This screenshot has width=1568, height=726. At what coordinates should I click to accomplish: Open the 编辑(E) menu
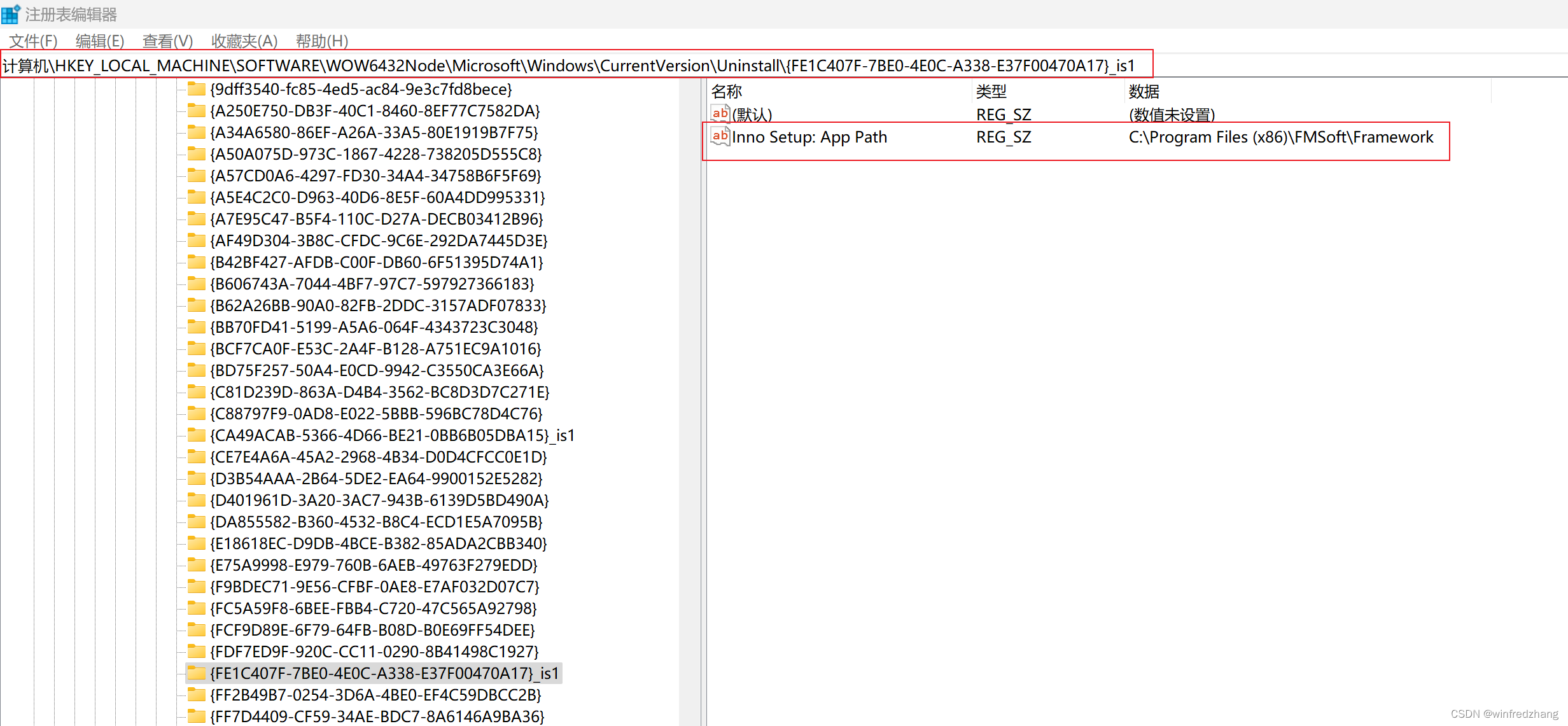(x=100, y=41)
